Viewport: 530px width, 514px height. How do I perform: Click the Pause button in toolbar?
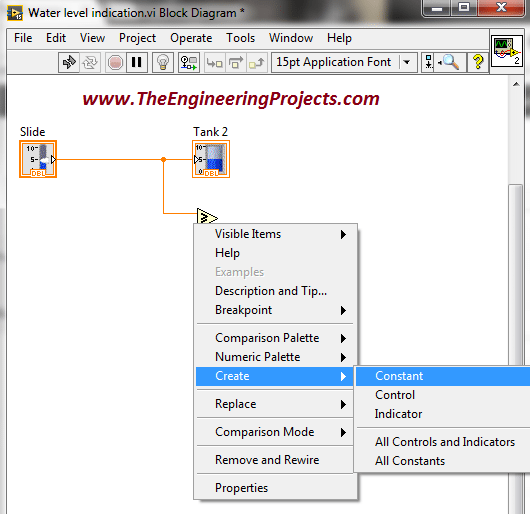(137, 63)
